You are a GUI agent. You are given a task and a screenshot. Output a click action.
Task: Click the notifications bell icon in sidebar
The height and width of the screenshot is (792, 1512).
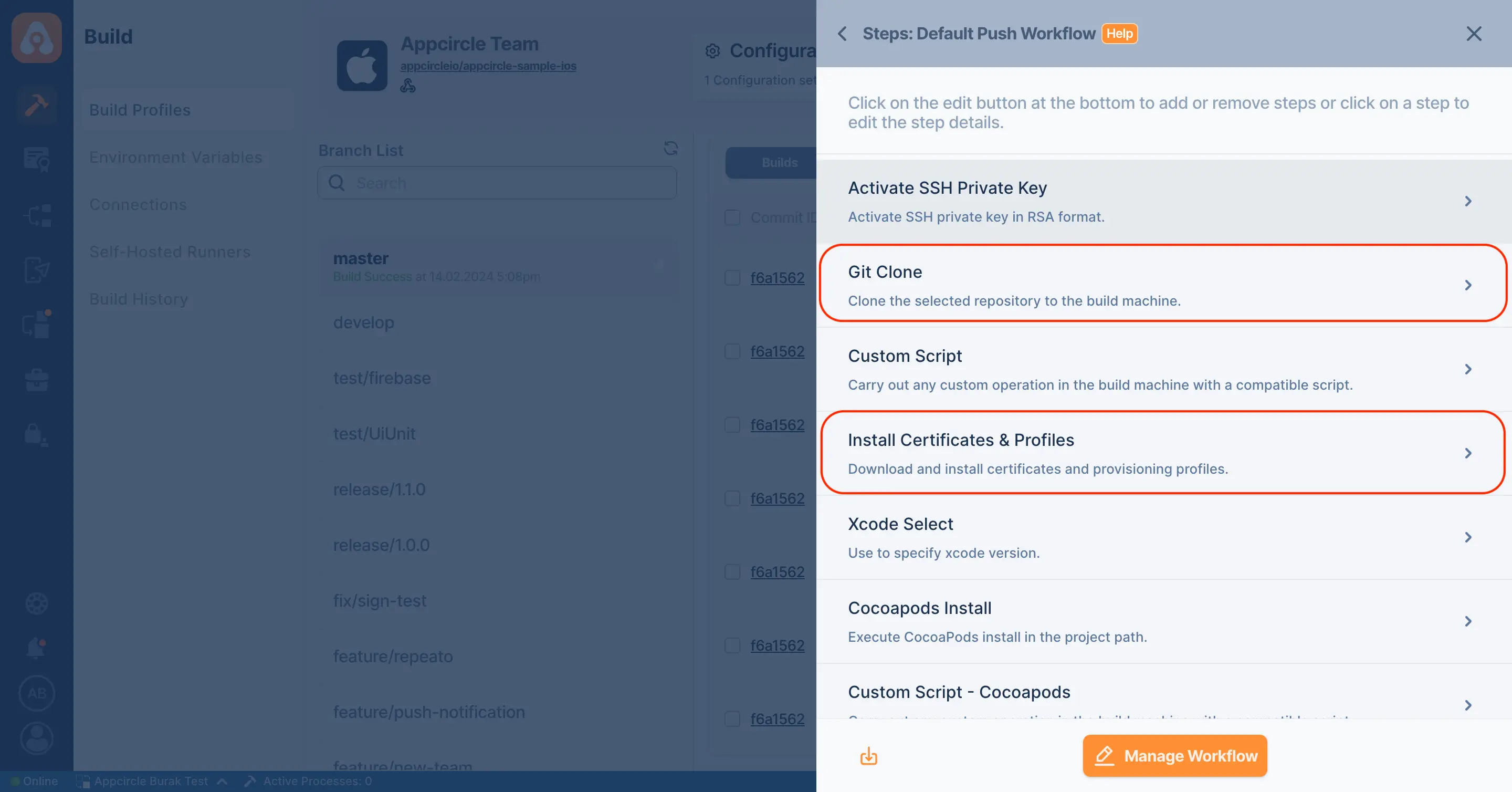[36, 648]
